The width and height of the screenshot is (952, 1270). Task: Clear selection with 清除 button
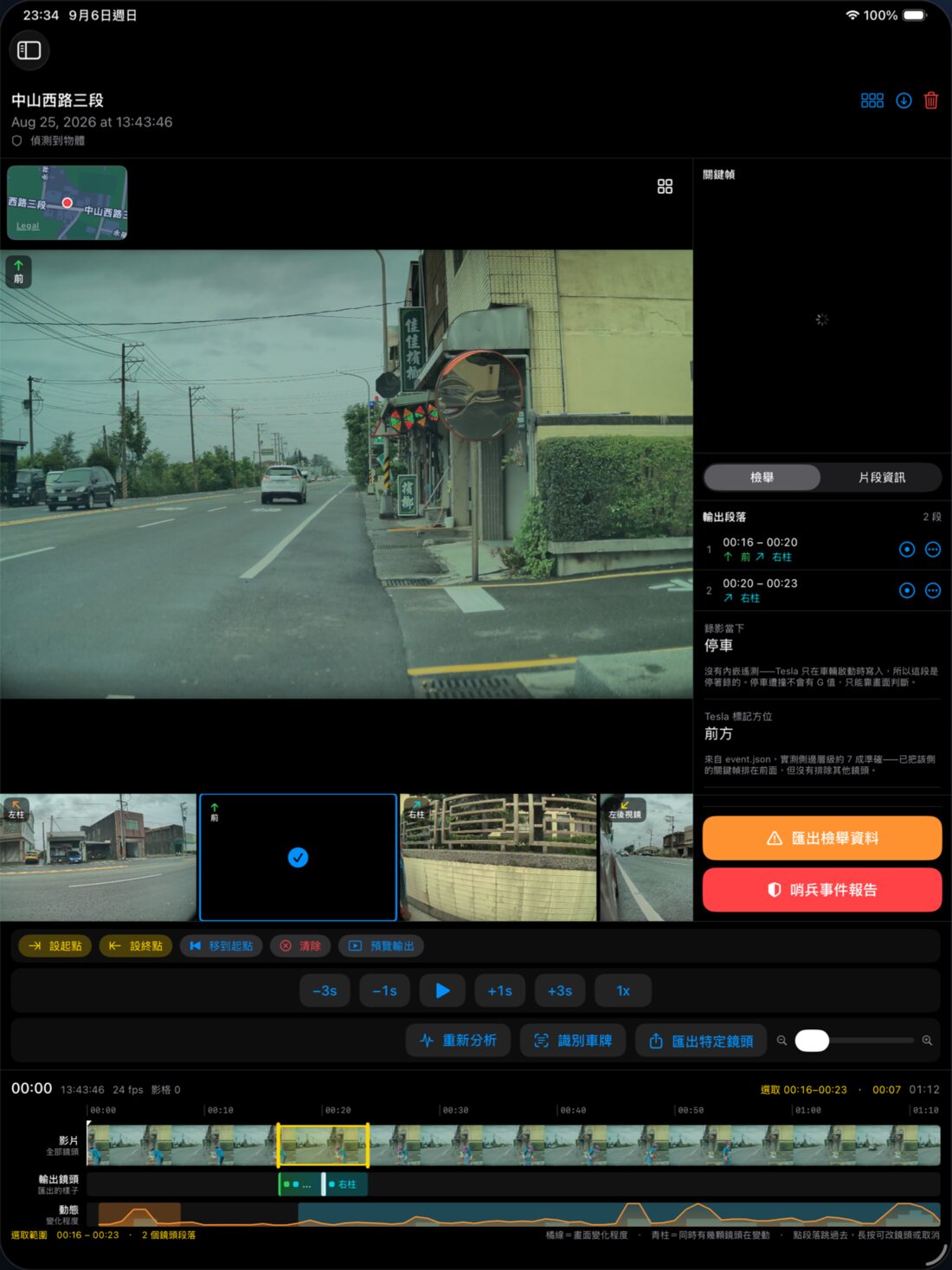(300, 946)
